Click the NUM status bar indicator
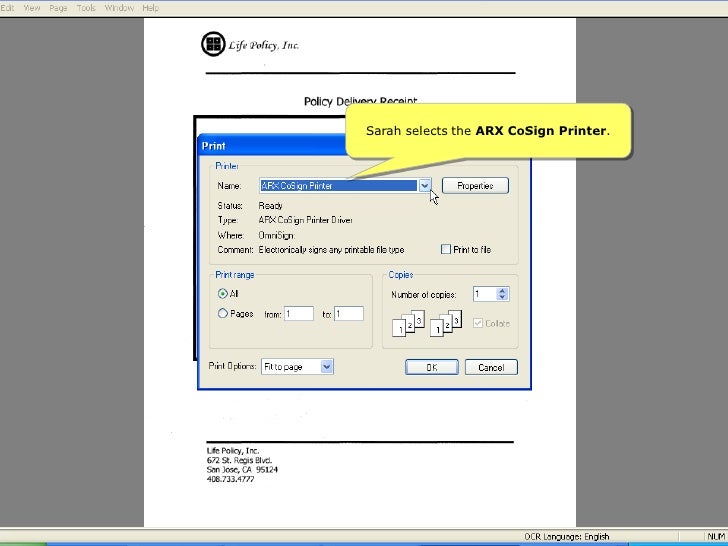The height and width of the screenshot is (546, 728). coord(716,537)
